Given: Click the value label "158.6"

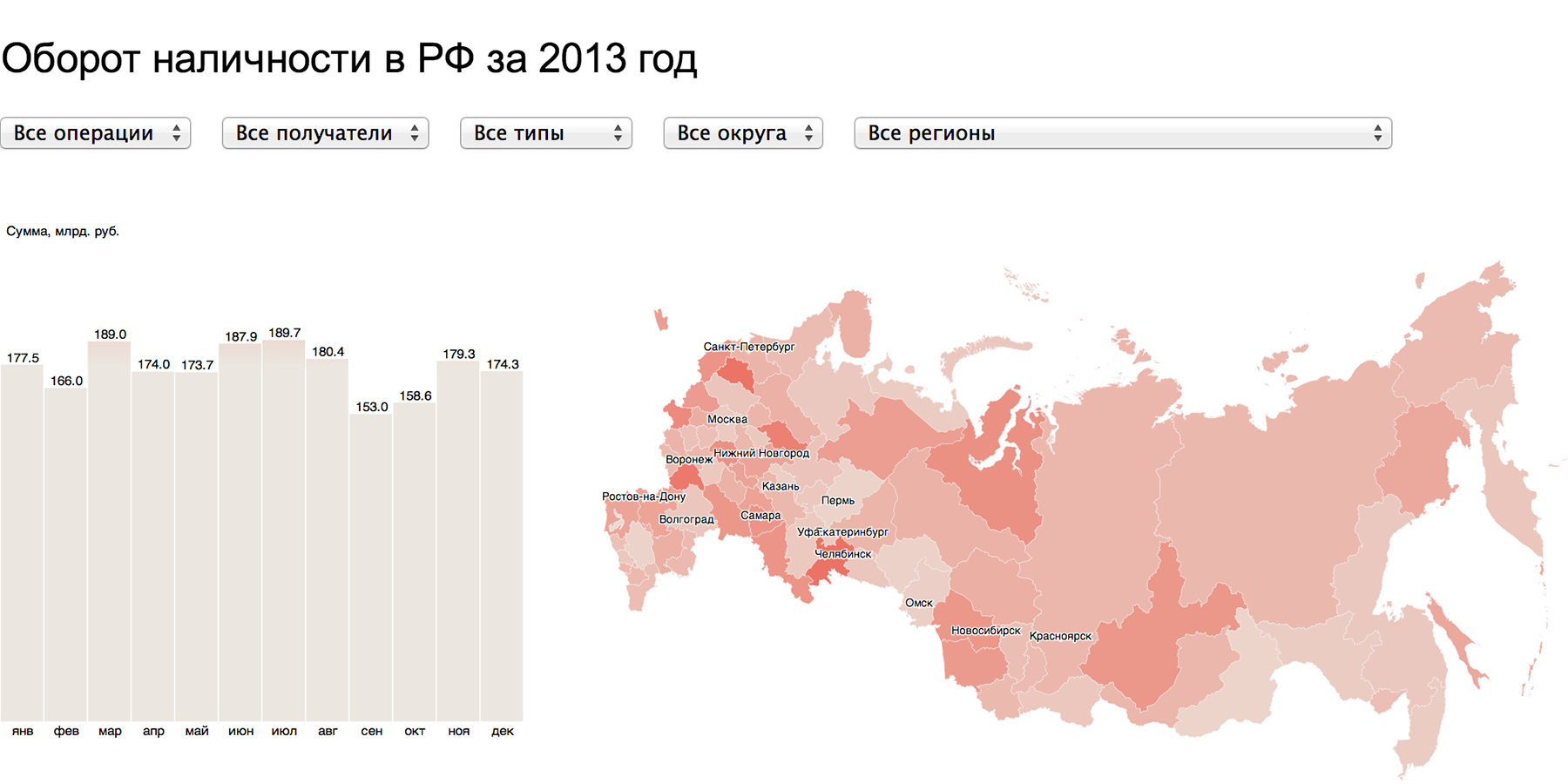Looking at the screenshot, I should click(x=416, y=395).
